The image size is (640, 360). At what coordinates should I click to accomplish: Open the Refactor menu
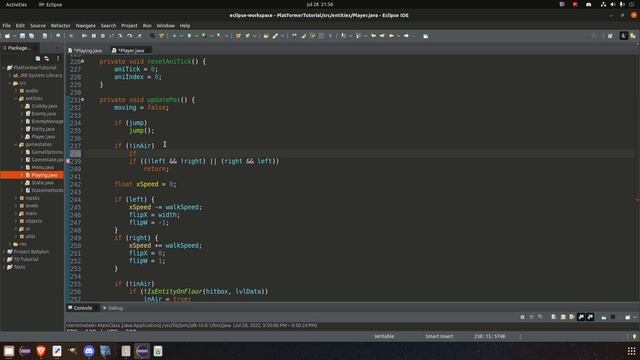point(60,25)
